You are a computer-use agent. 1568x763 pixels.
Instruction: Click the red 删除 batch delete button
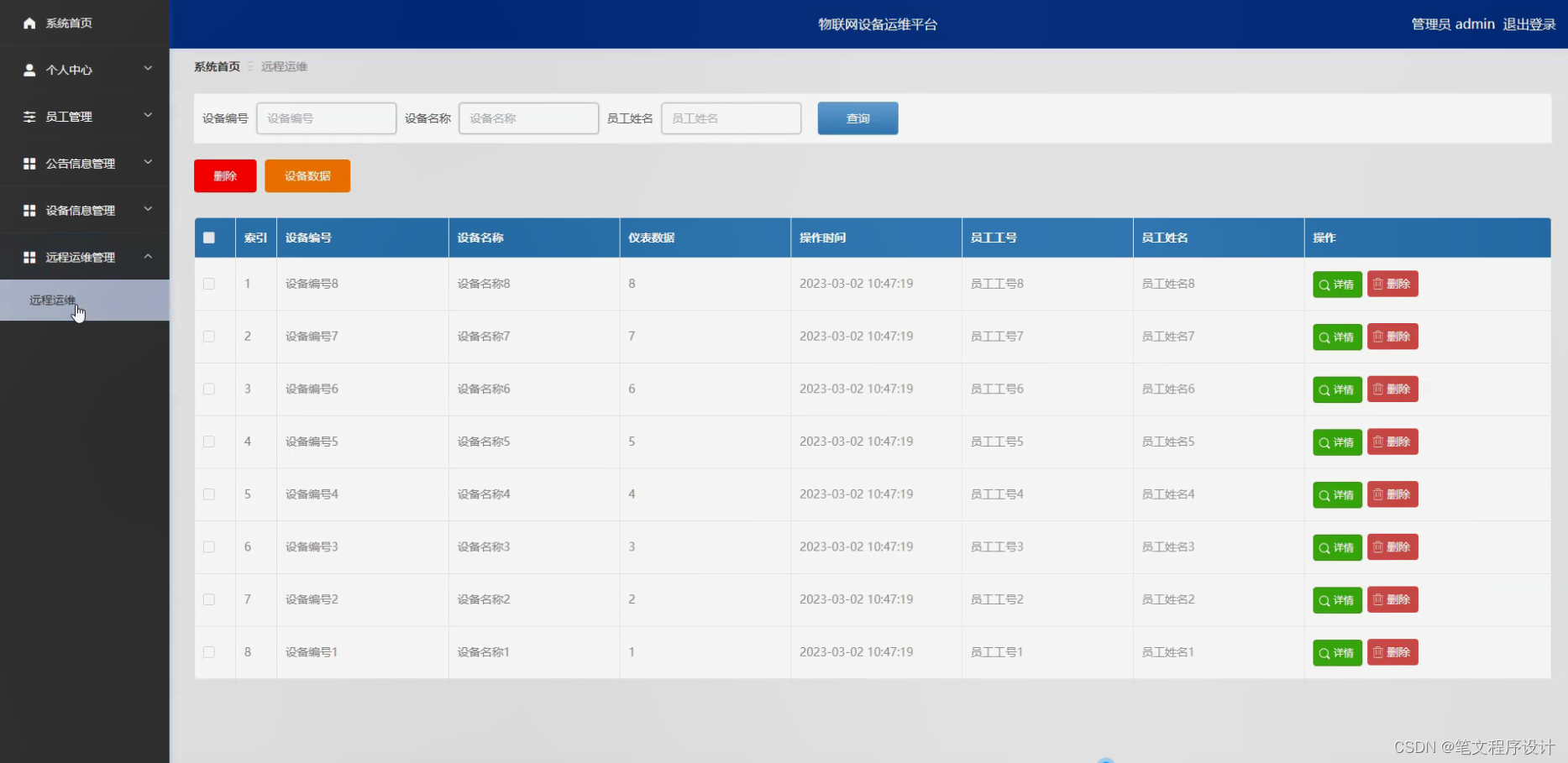pos(225,176)
